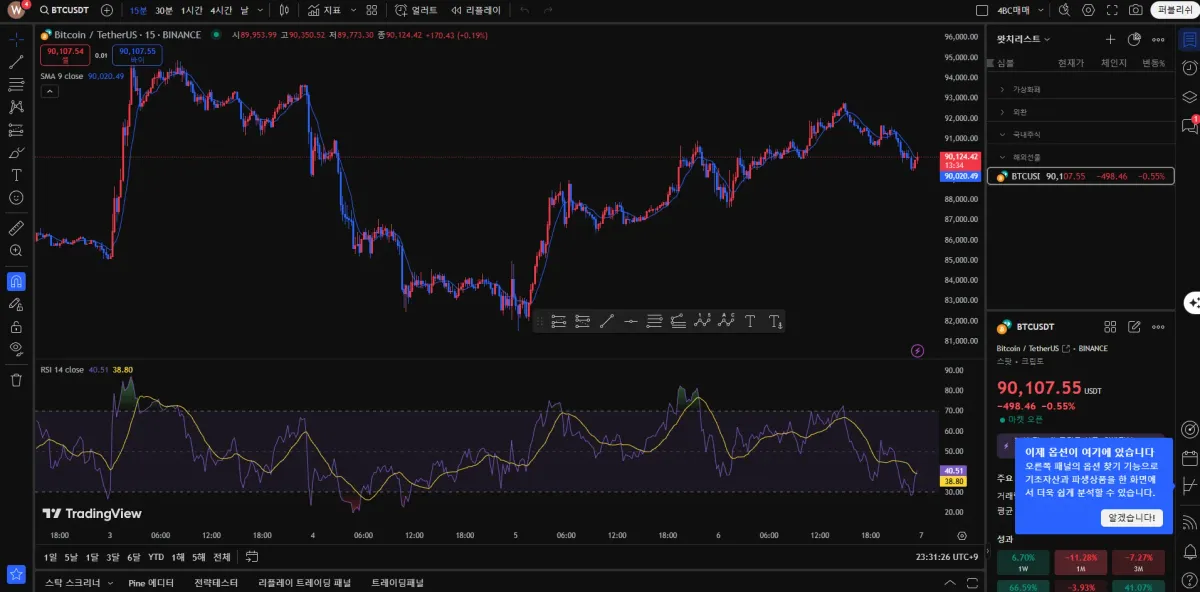Toggle Magnet mode in left toolbar

pyautogui.click(x=16, y=282)
